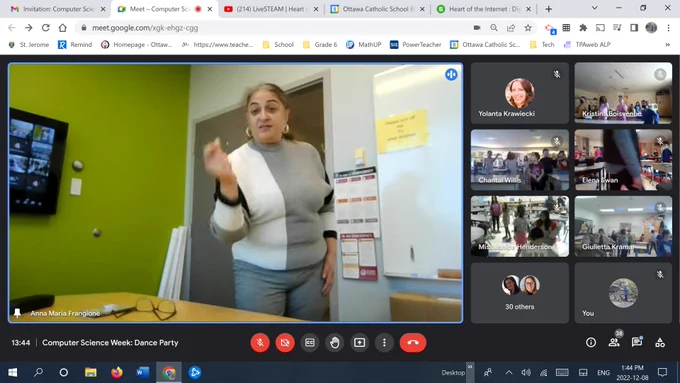Turn the camera back on

(285, 343)
